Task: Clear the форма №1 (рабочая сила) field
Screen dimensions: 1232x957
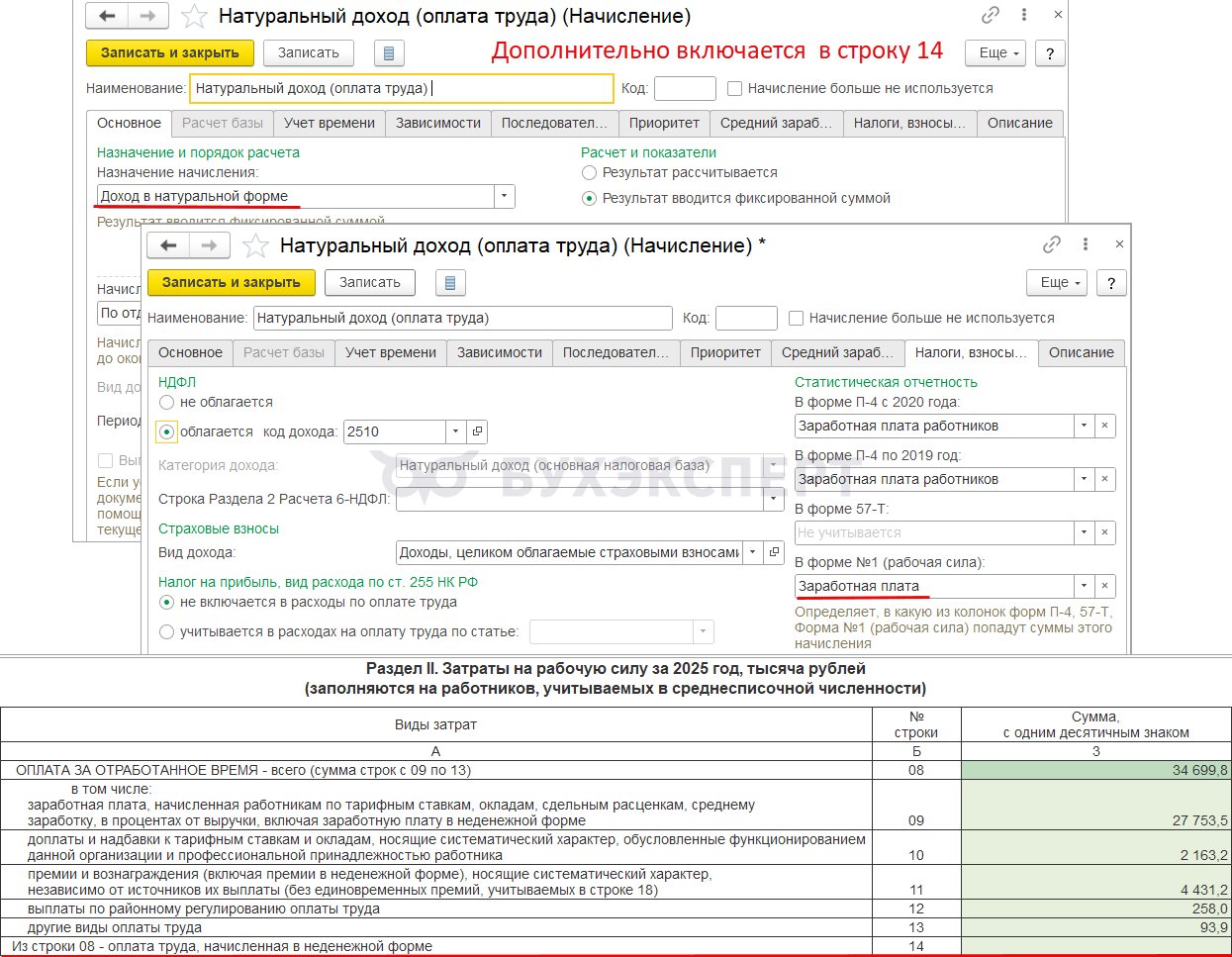Action: tap(1104, 586)
